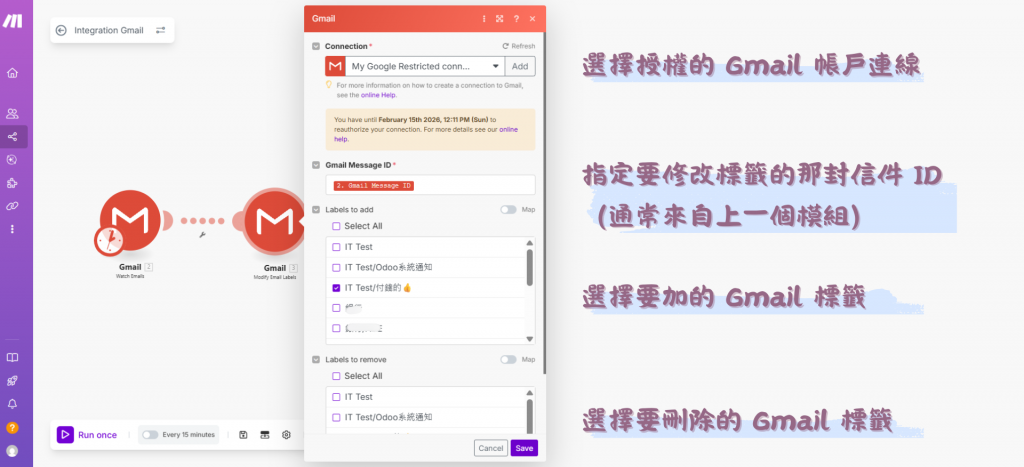Open the orange Help question icon

coord(12,428)
